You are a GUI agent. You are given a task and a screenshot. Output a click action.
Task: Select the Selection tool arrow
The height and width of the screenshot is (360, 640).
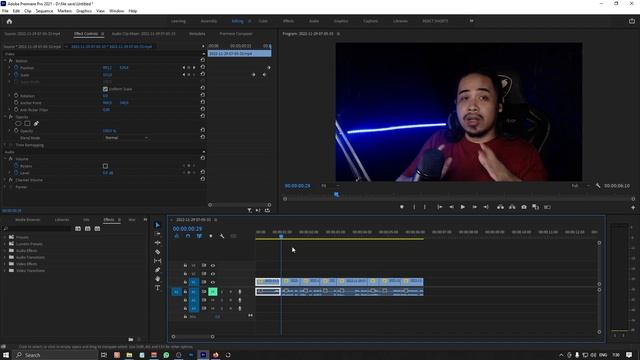tap(158, 225)
